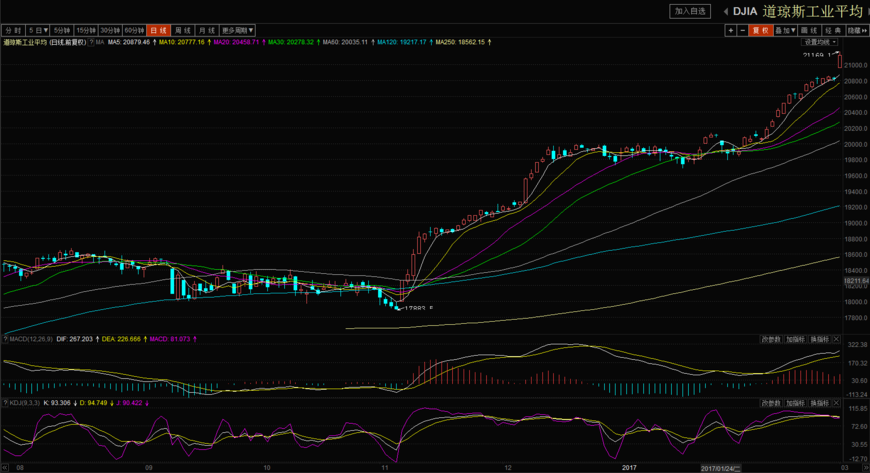Click 改参数 in the MACD panel
870x473 pixels.
tap(771, 339)
